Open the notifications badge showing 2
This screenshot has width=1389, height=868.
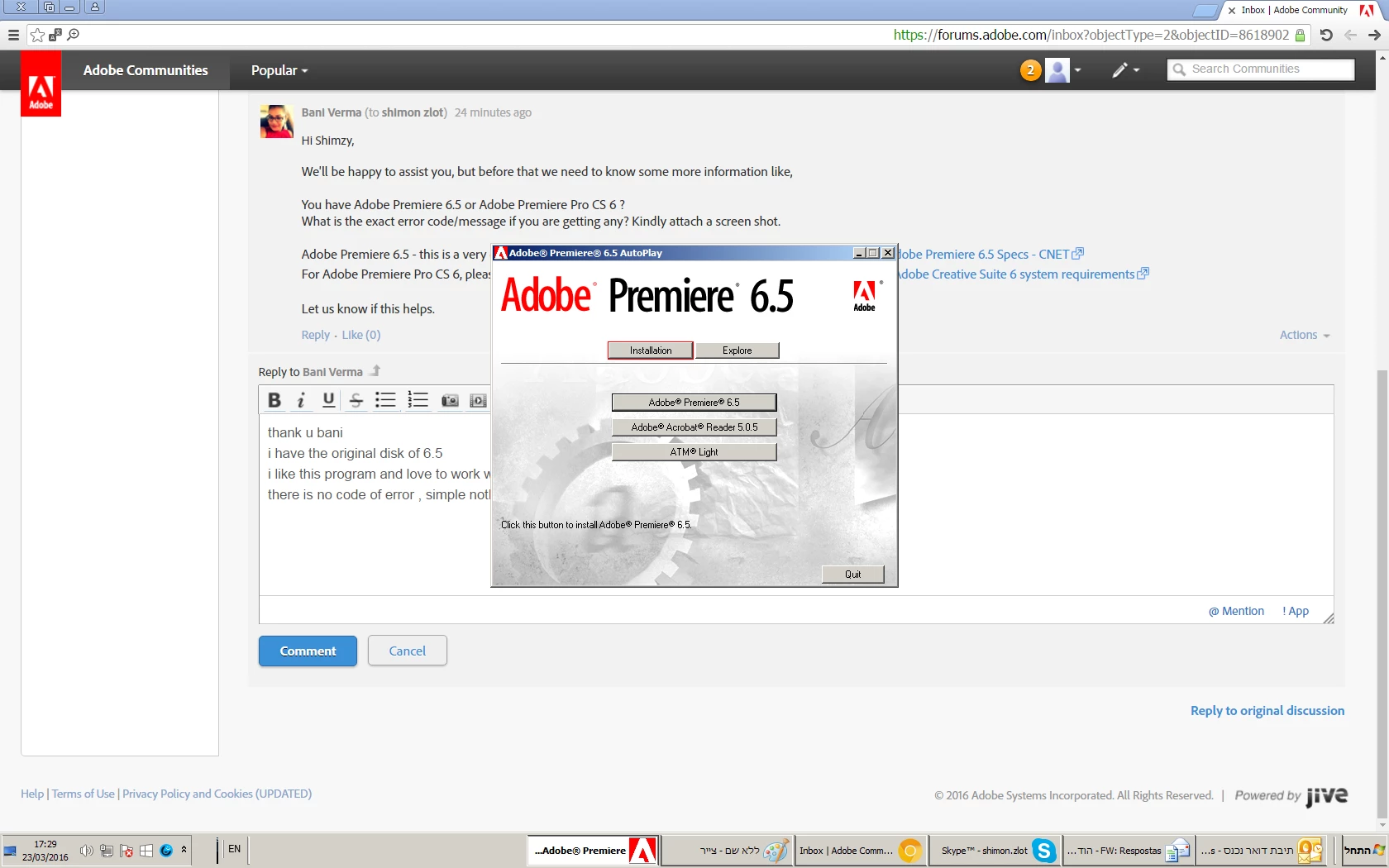[1030, 70]
